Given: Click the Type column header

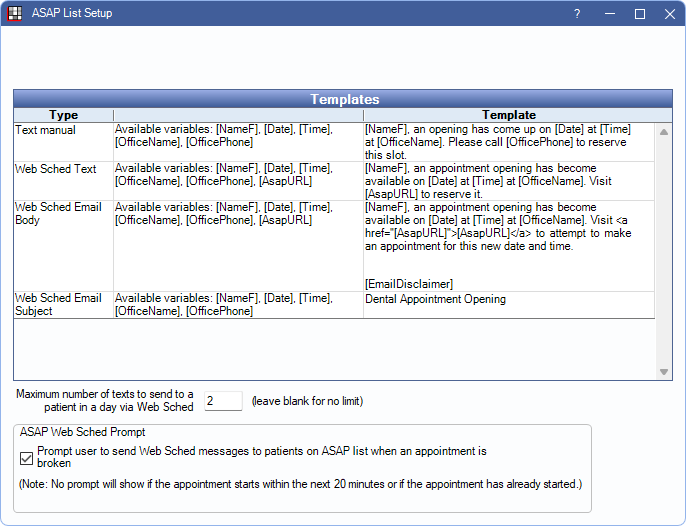Looking at the screenshot, I should click(x=63, y=115).
